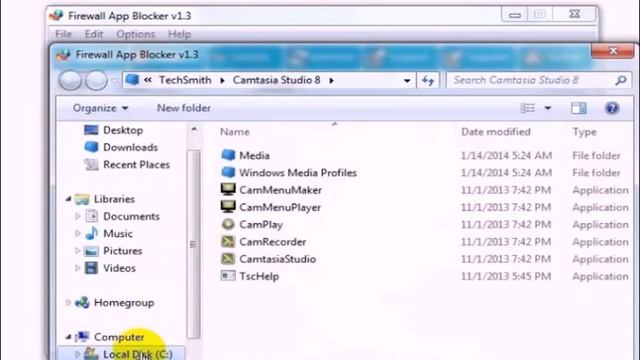Click the 'File folder' type of Media
This screenshot has width=640, height=360.
596,156
